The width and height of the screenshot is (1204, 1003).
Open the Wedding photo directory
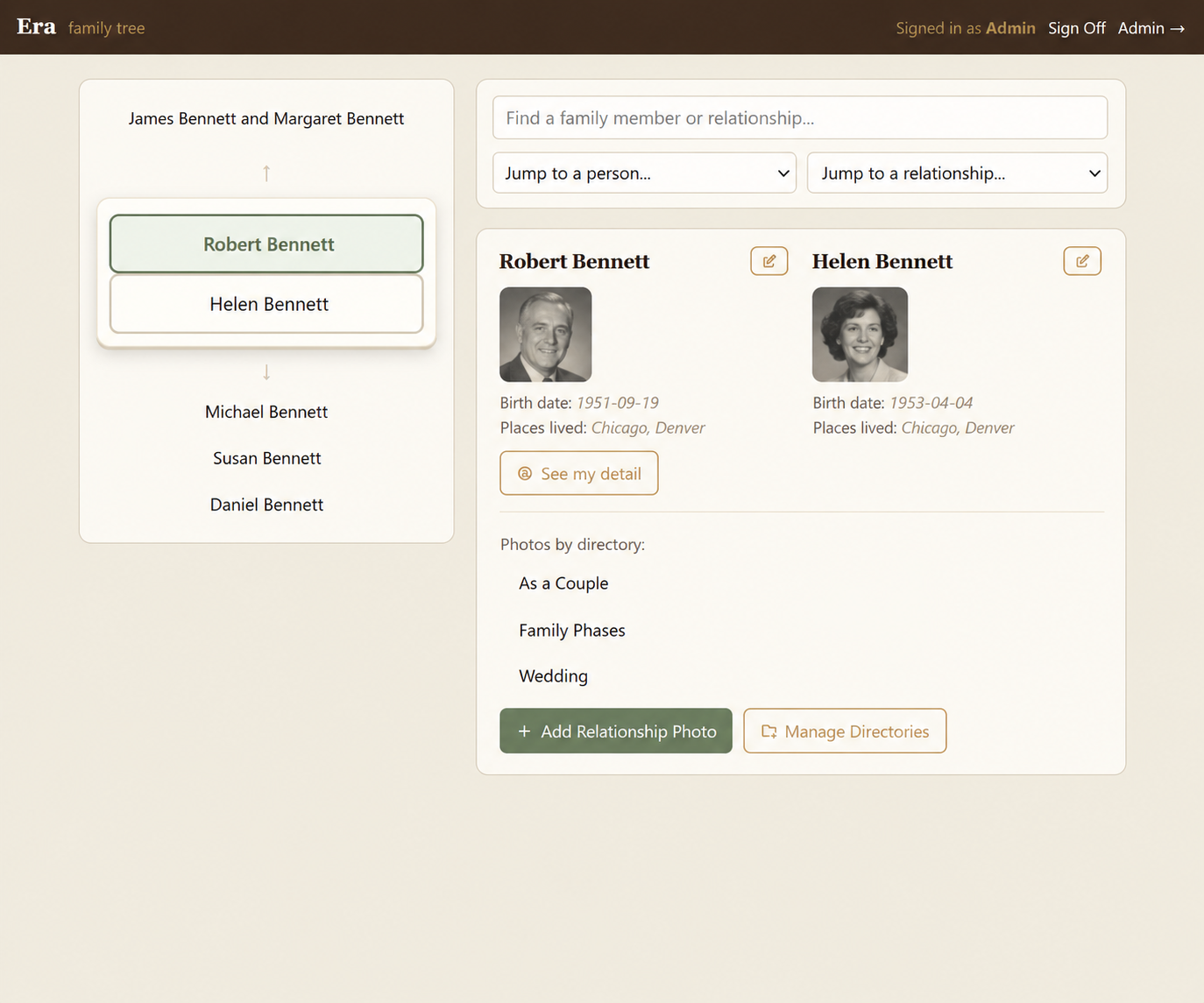553,676
